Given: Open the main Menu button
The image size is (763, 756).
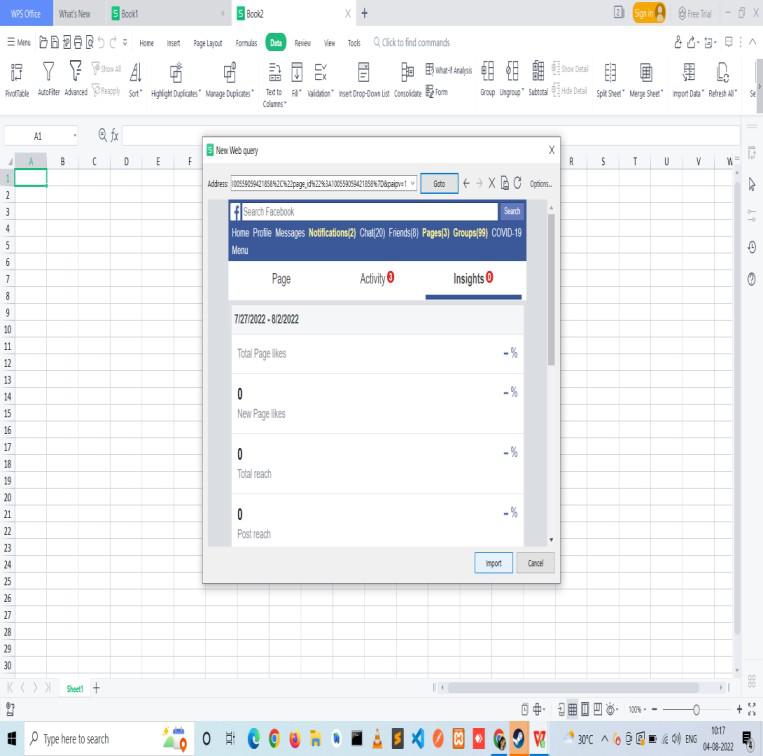Looking at the screenshot, I should coord(19,42).
